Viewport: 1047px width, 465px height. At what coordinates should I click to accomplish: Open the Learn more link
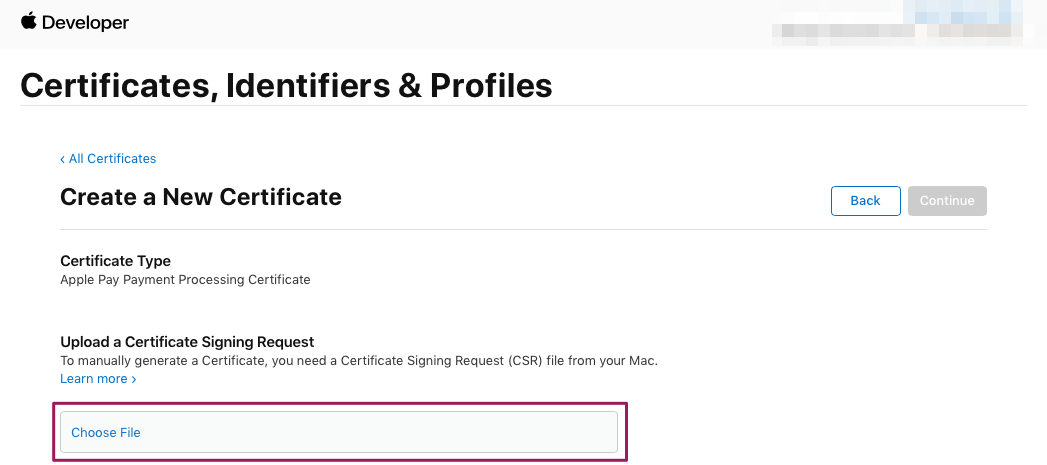[94, 379]
